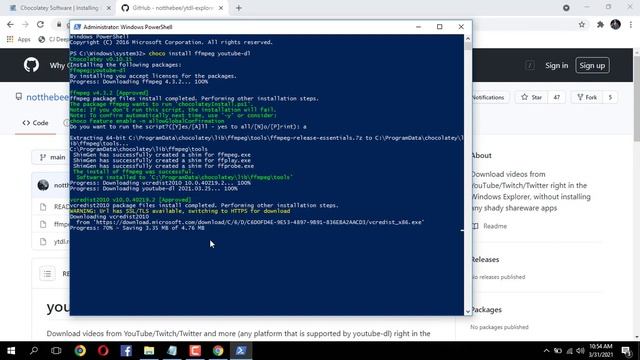Open the Code tab of repository
Image resolution: width=640 pixels, height=360 pixels.
point(36,123)
